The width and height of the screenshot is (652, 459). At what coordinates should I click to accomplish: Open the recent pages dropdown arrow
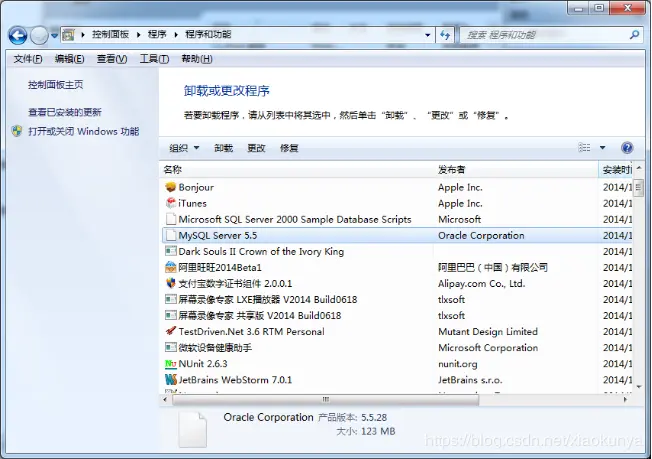point(54,36)
